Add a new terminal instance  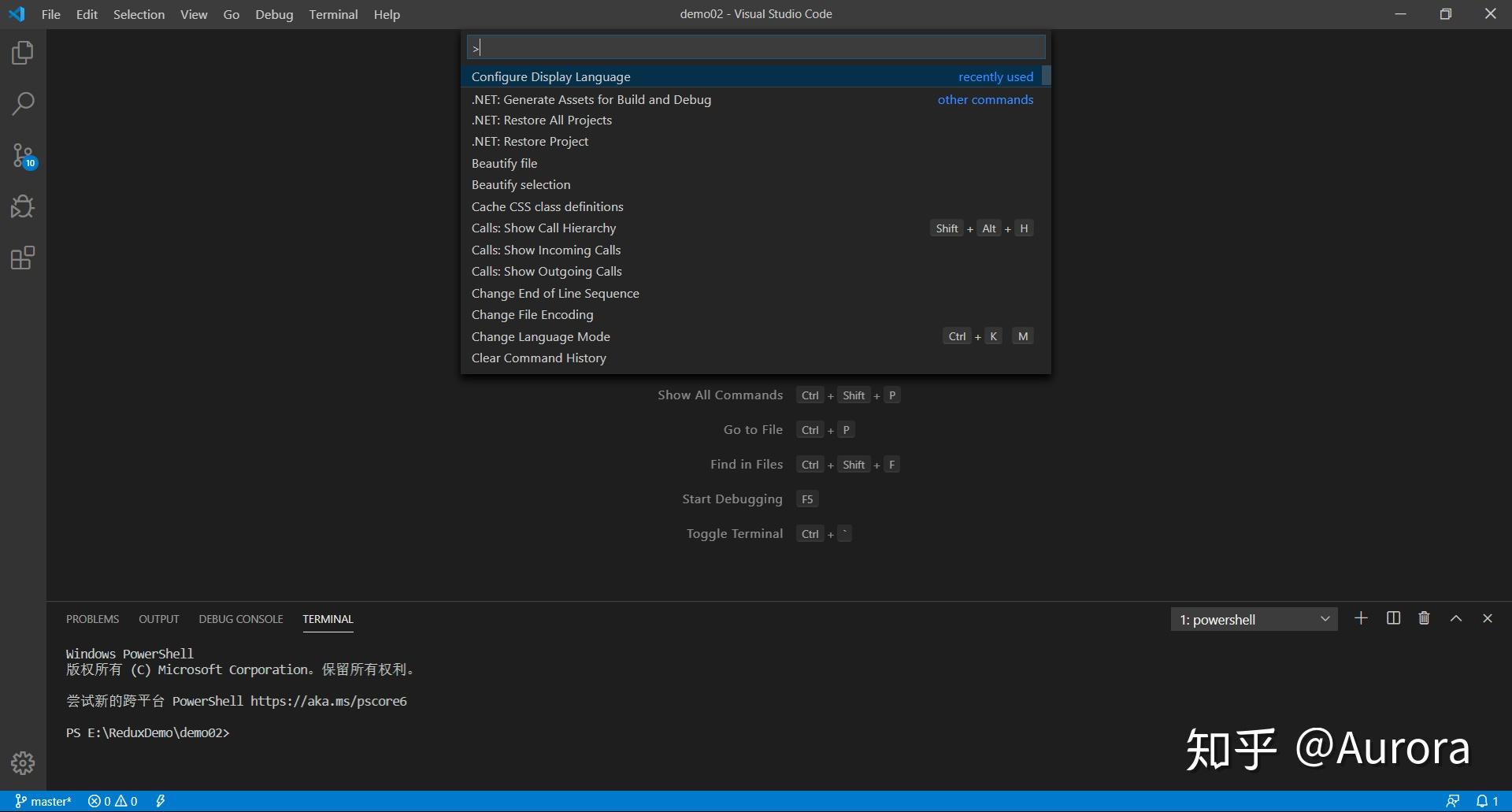click(x=1361, y=618)
